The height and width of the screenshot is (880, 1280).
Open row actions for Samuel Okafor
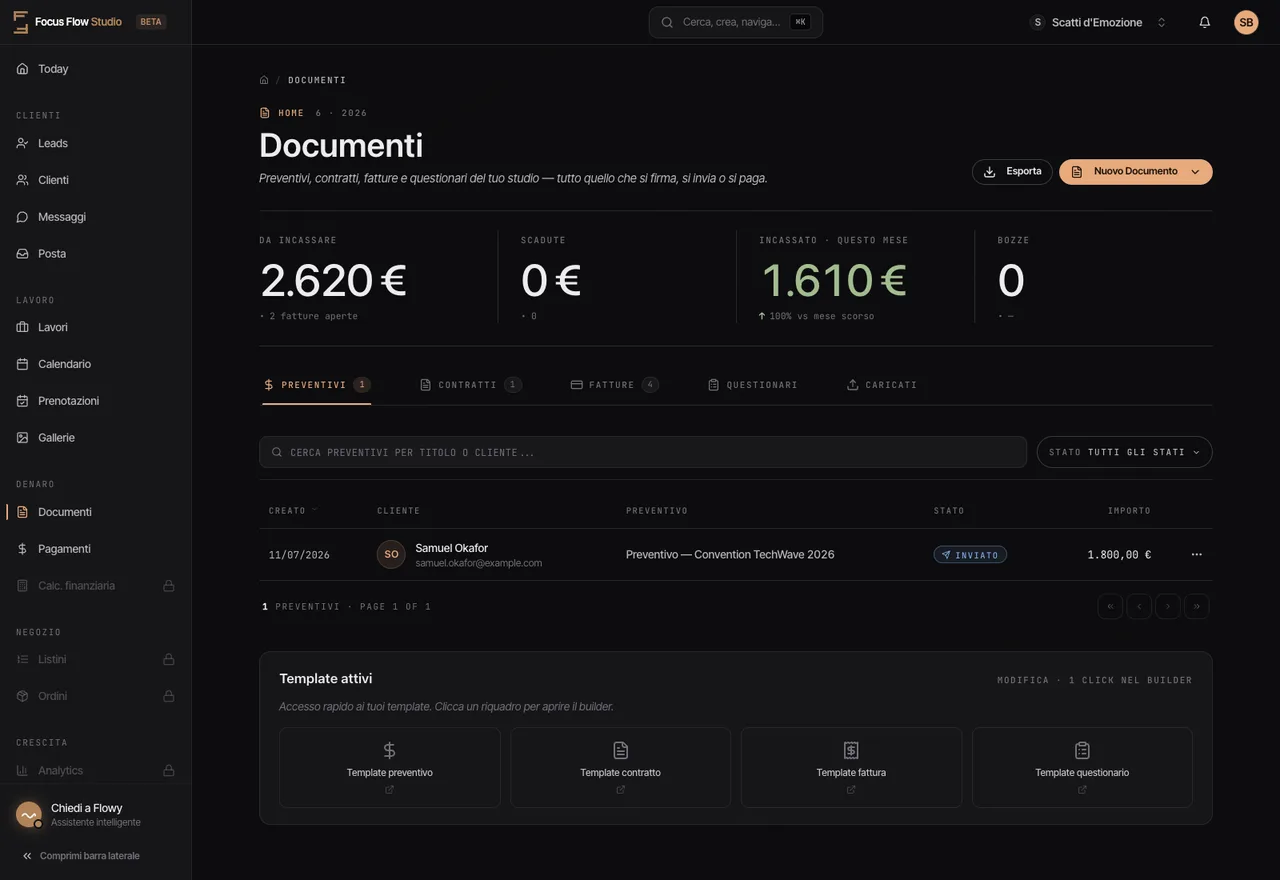1196,554
